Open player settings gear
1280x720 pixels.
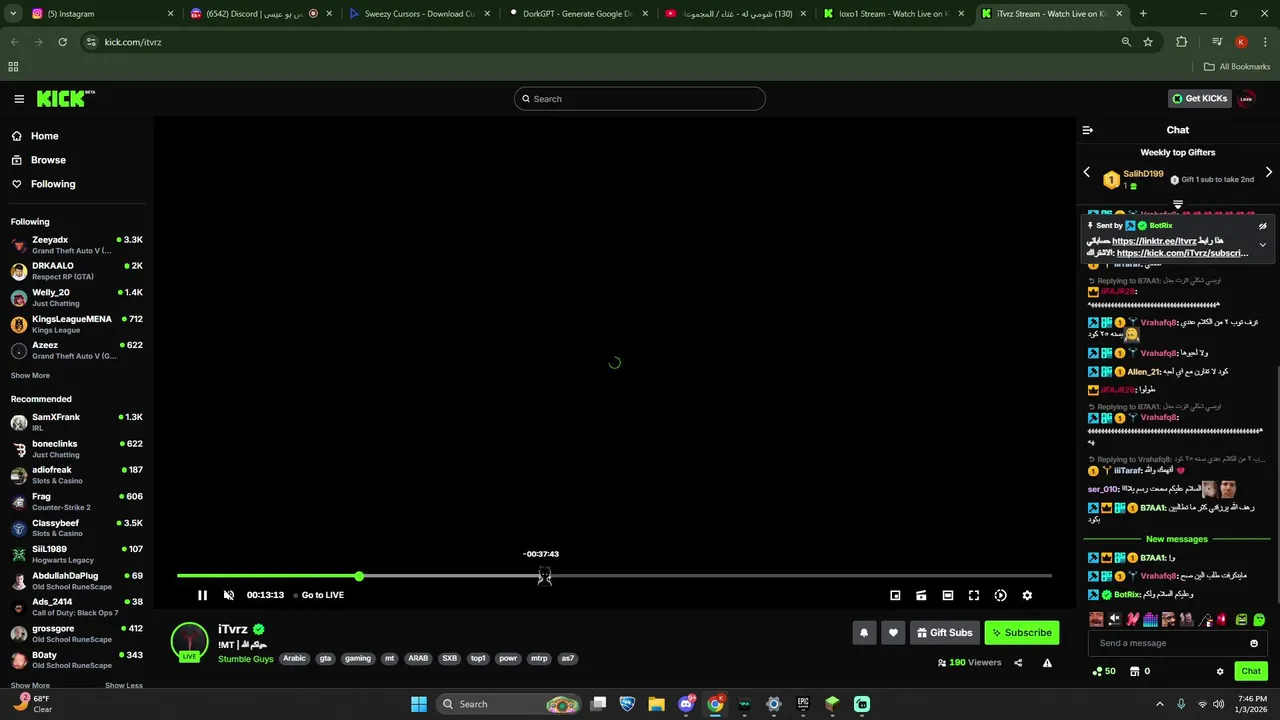pos(1027,595)
